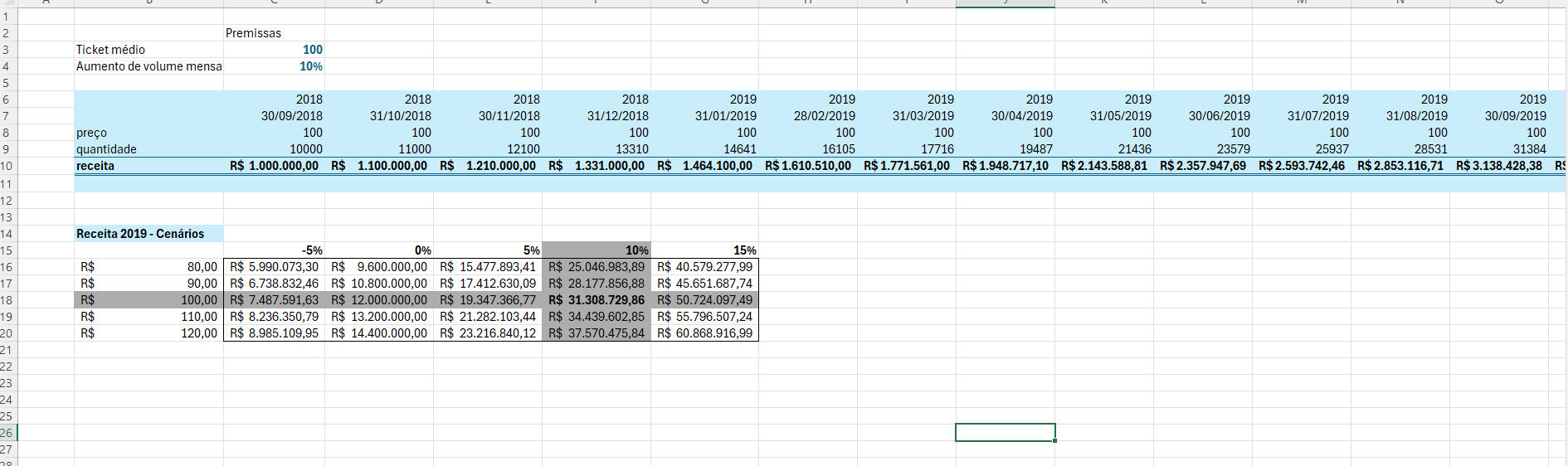The width and height of the screenshot is (1568, 466).
Task: Click the green-outlined active cell in row 26
Action: (x=1006, y=433)
